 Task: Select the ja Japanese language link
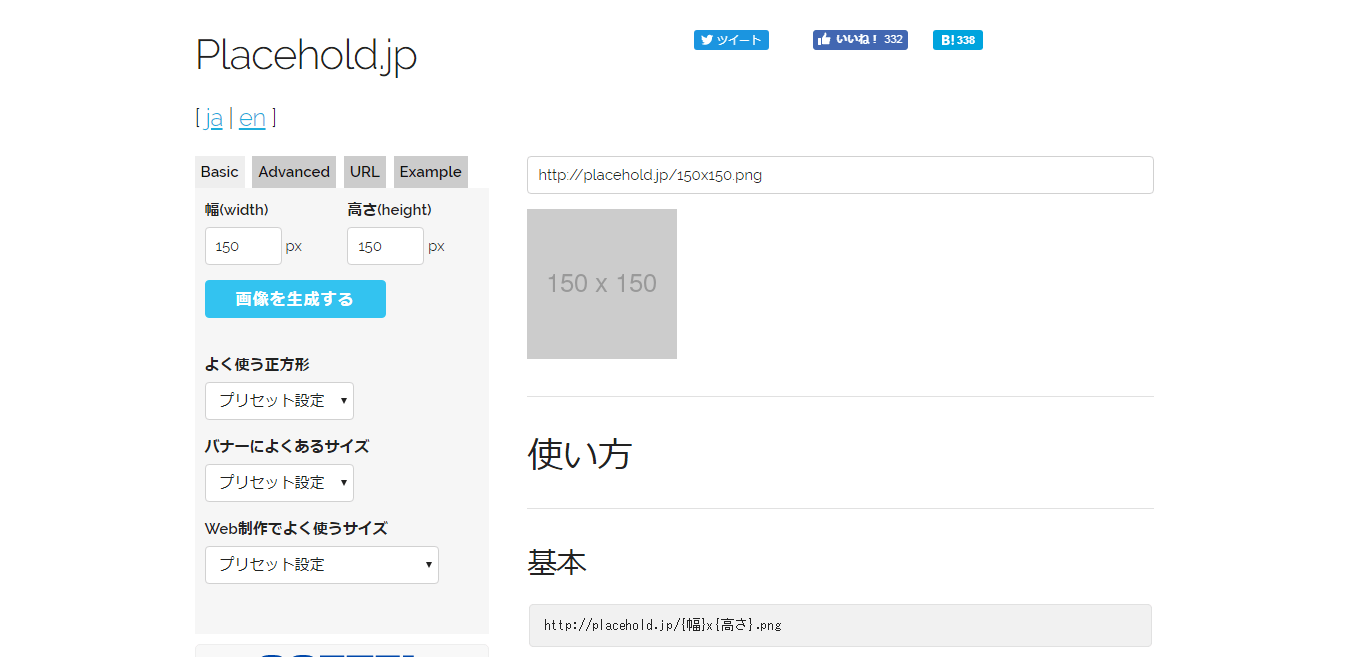coord(213,118)
